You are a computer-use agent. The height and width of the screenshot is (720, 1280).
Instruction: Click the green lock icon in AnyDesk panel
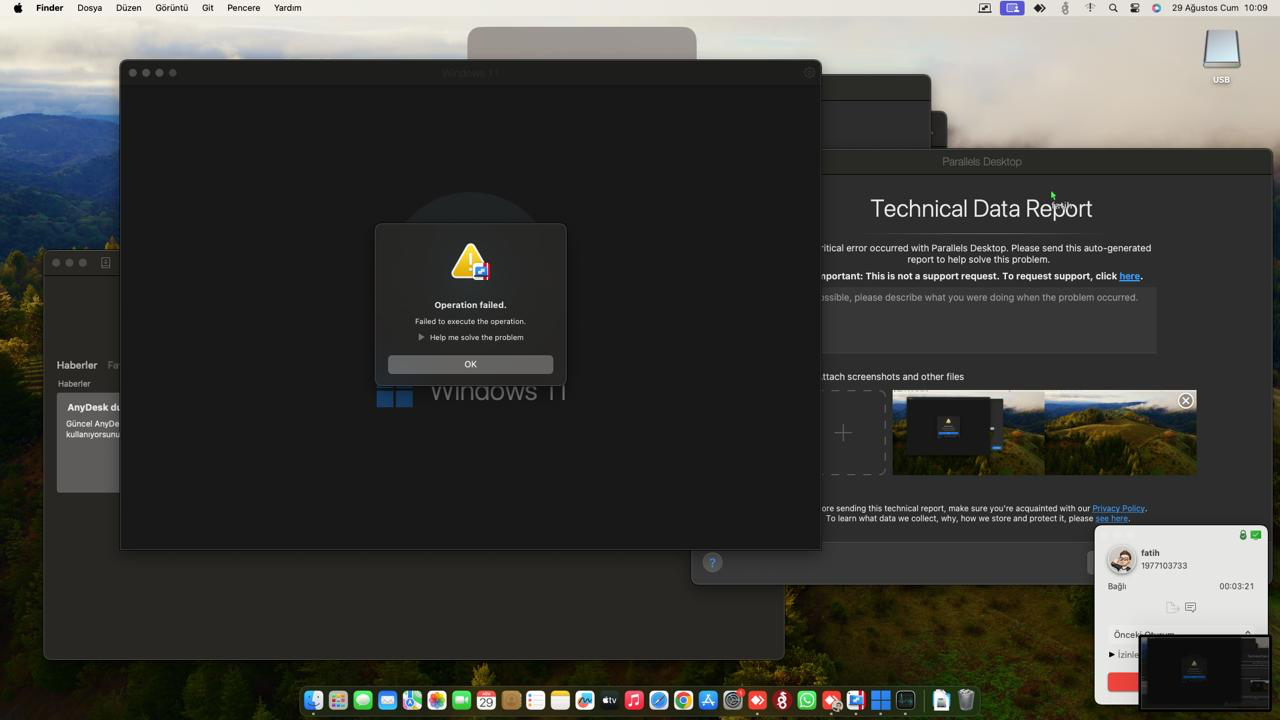[1243, 535]
